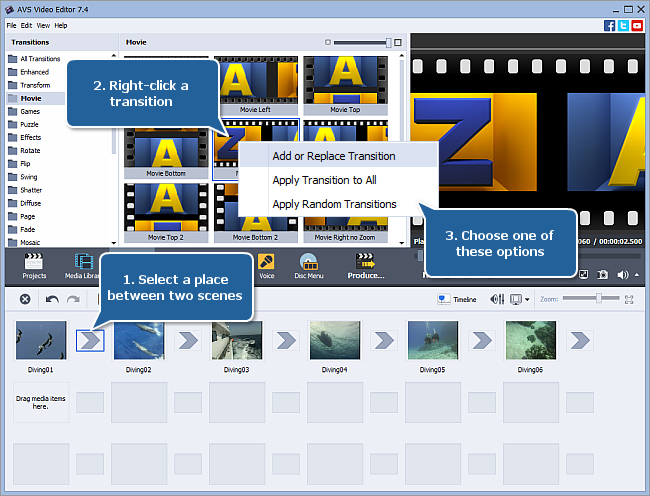
Task: Click the snapshot camera icon
Action: coord(602,275)
